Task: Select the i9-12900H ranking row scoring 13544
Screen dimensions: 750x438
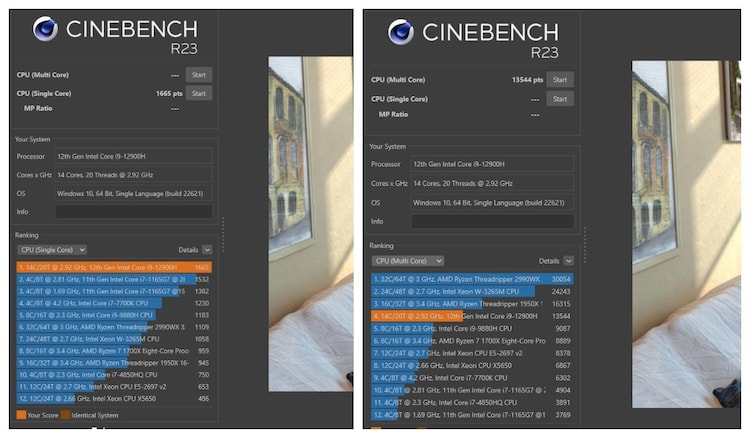Action: click(x=470, y=314)
